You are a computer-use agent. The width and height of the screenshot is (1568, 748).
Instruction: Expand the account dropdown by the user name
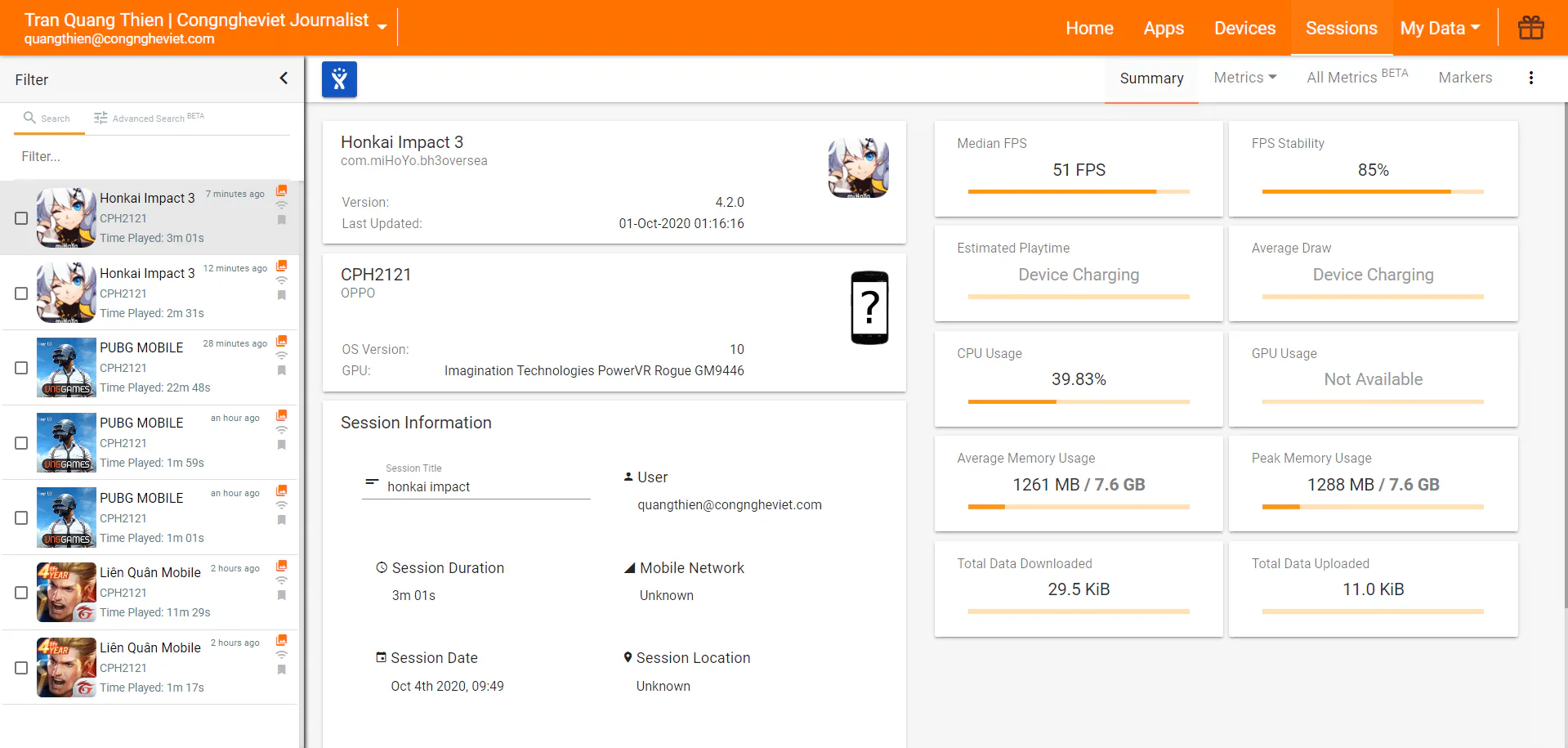(382, 27)
